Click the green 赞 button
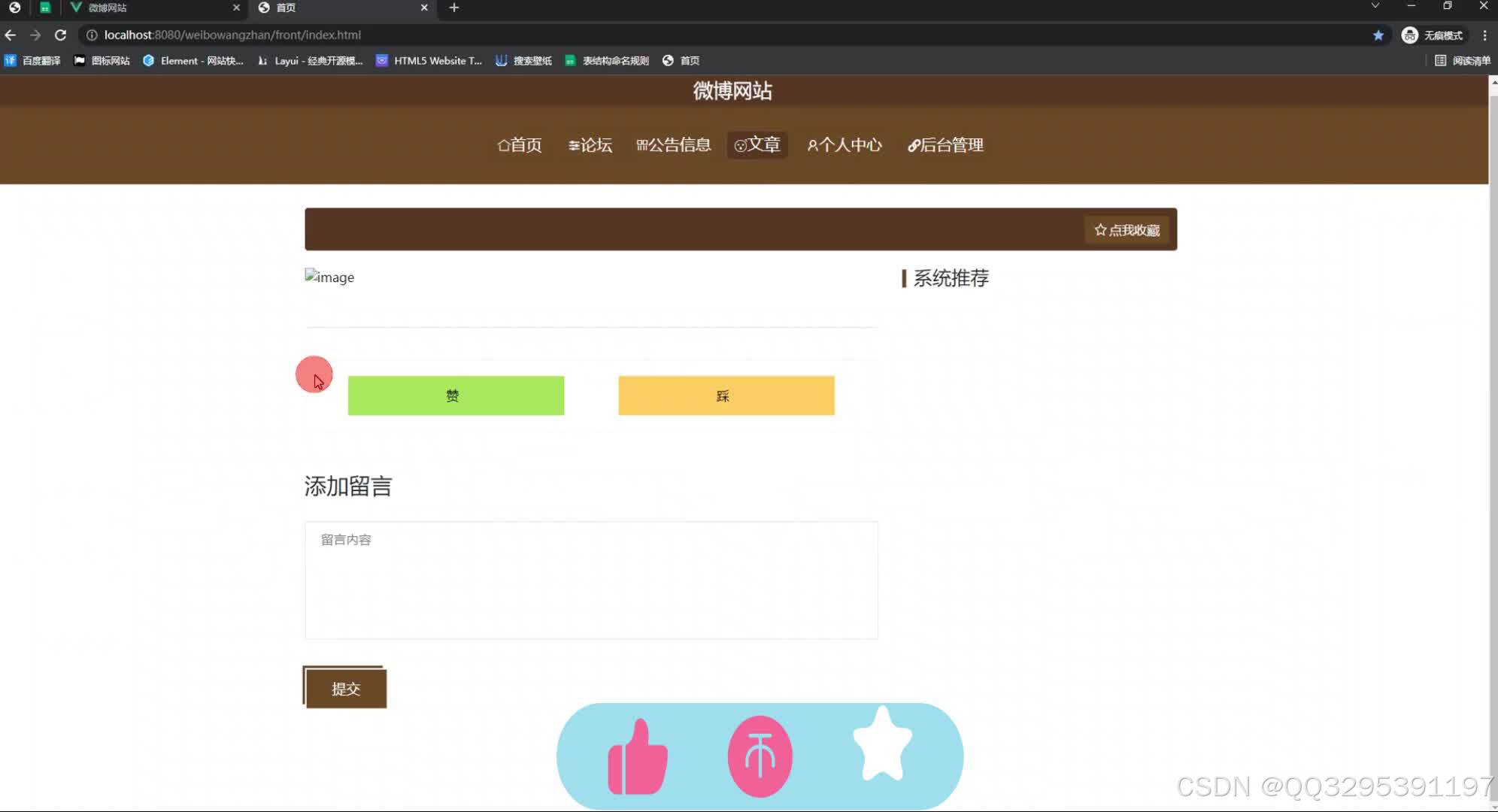 [x=456, y=395]
